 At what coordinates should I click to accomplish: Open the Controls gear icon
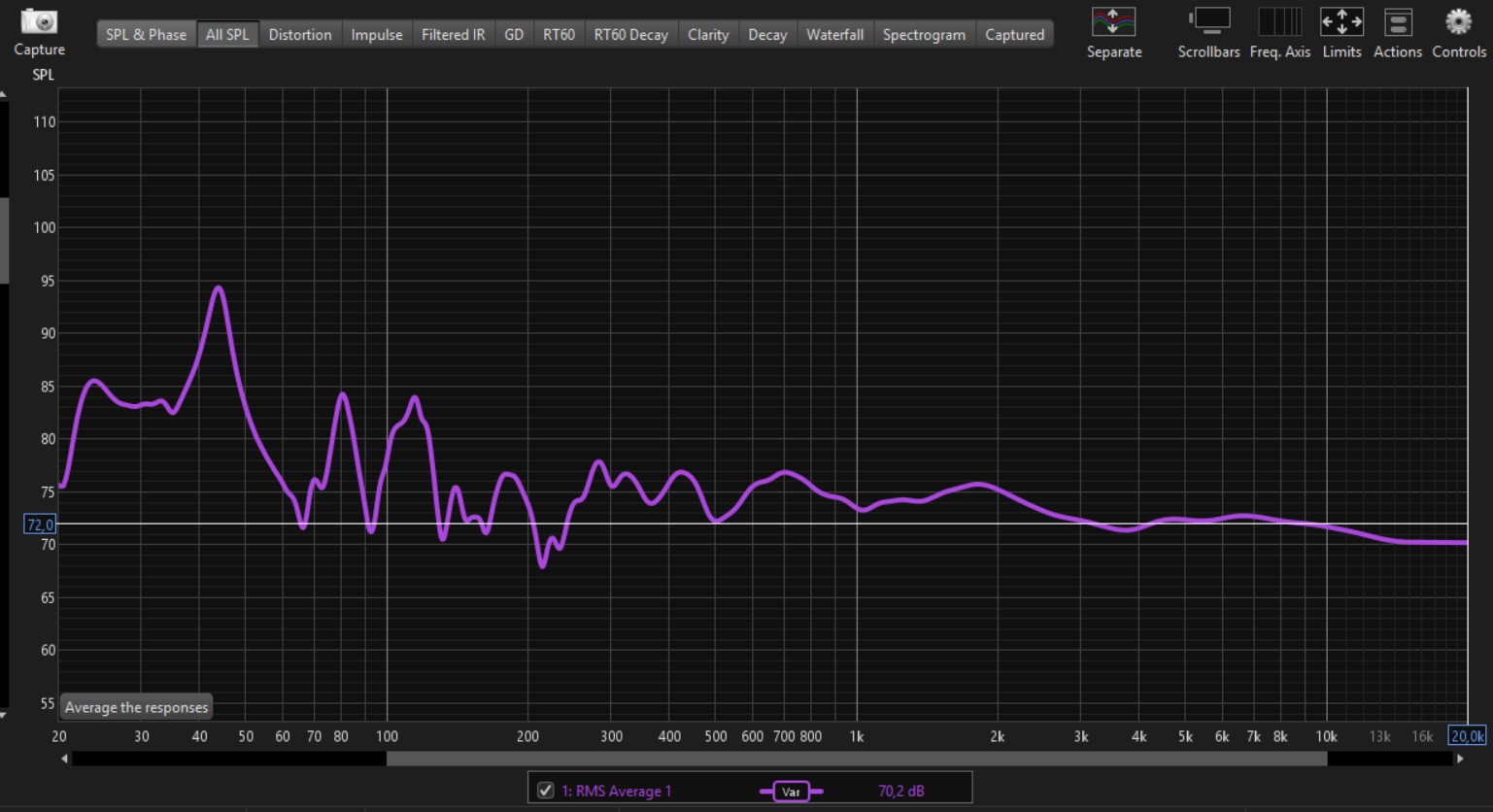pos(1458,22)
